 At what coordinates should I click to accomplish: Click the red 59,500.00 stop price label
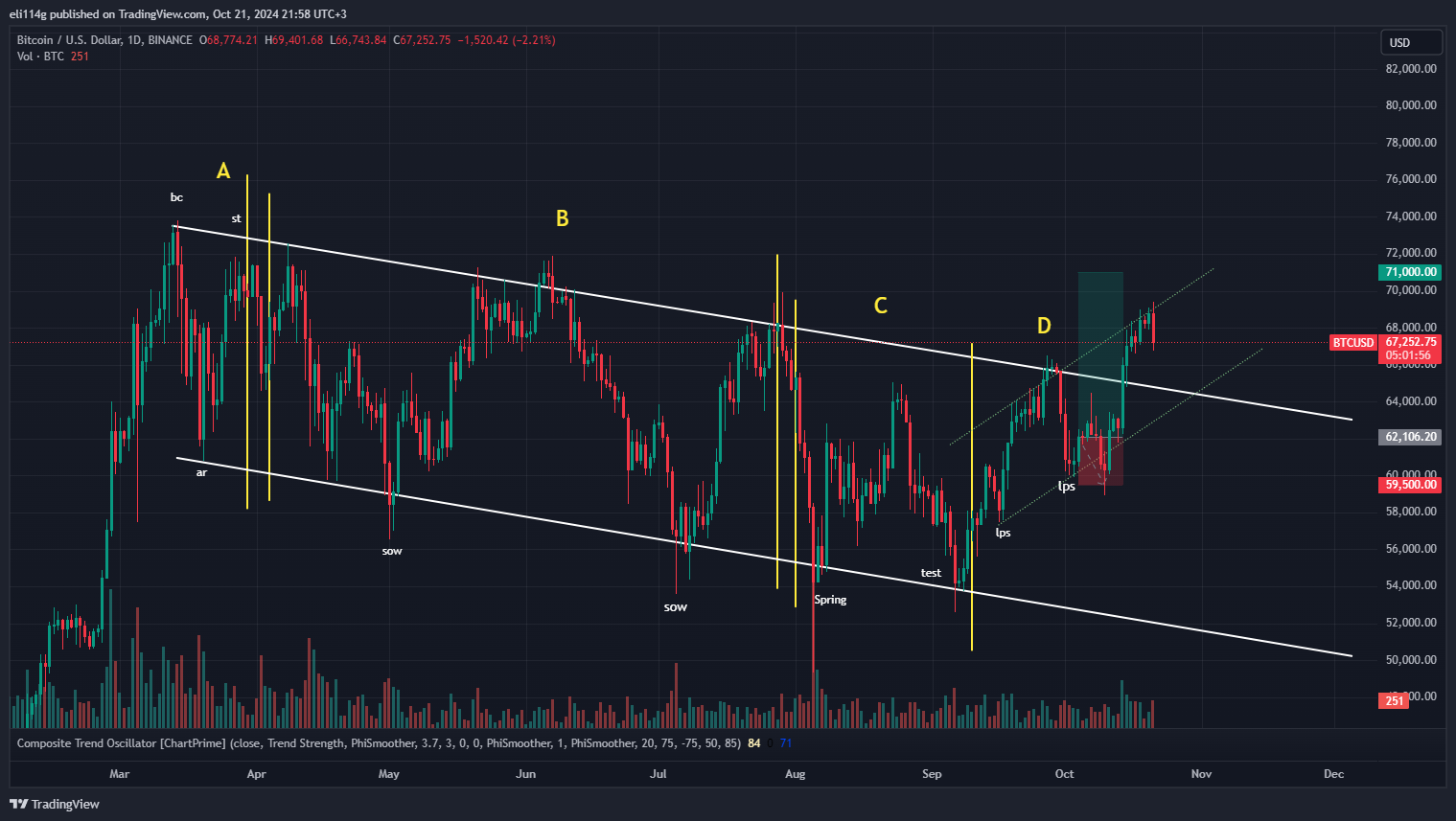(1411, 485)
